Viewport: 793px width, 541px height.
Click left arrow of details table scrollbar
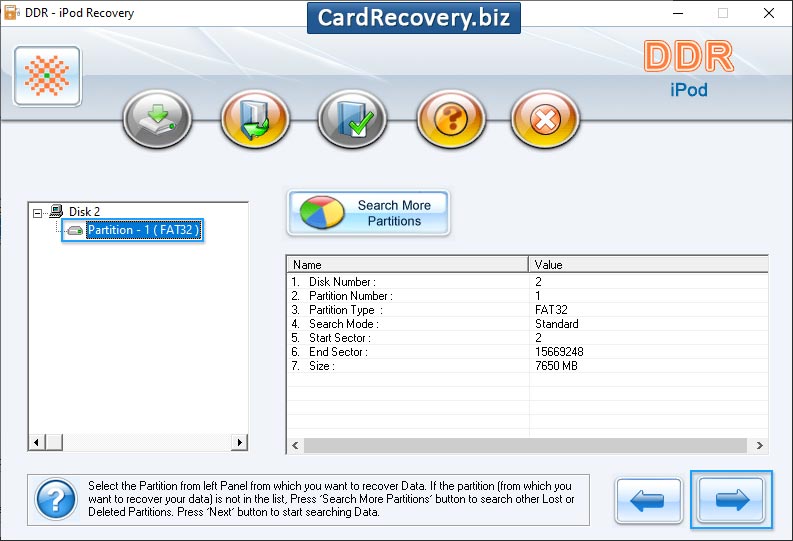click(295, 445)
